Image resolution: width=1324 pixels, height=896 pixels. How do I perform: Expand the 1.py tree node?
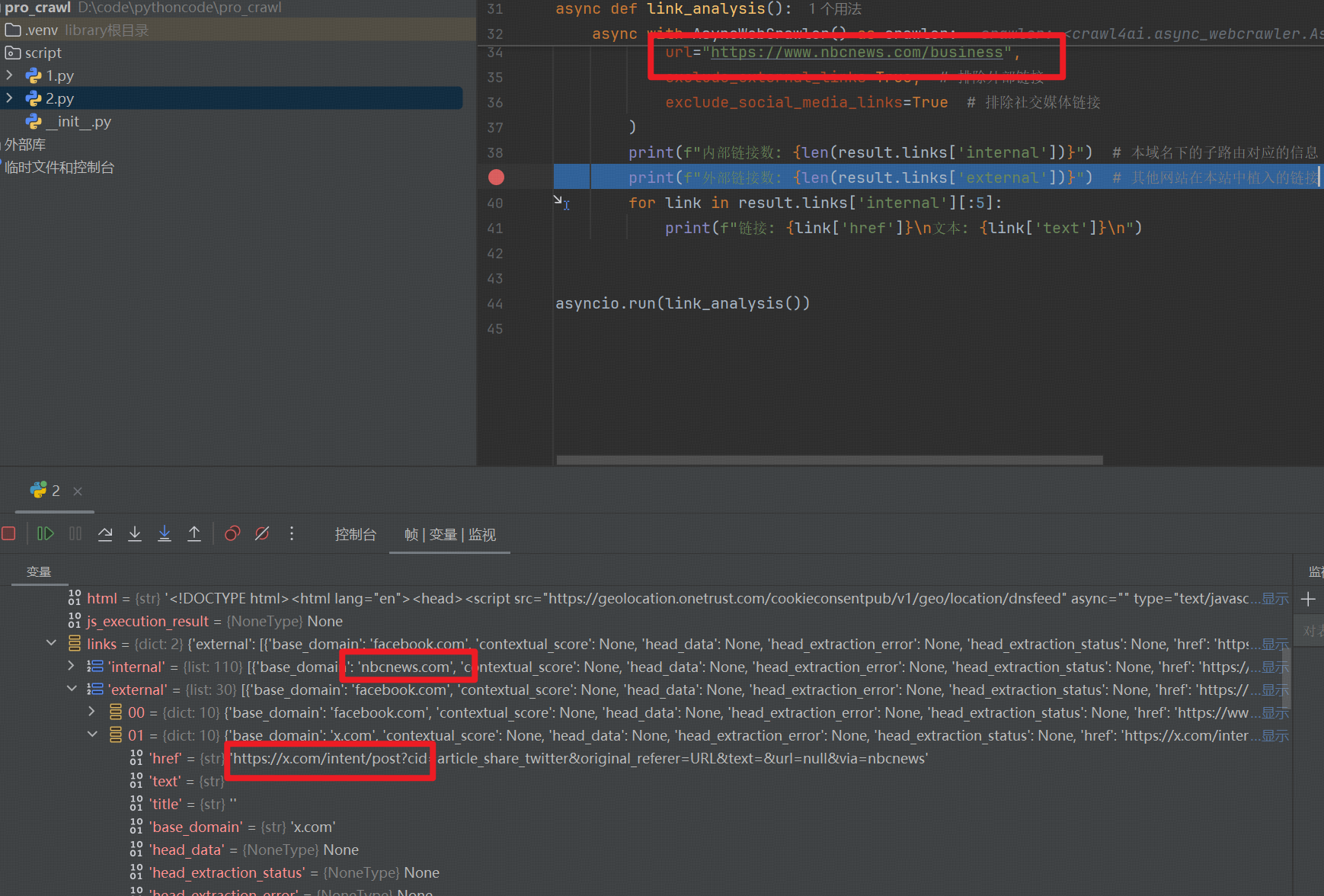(x=9, y=75)
